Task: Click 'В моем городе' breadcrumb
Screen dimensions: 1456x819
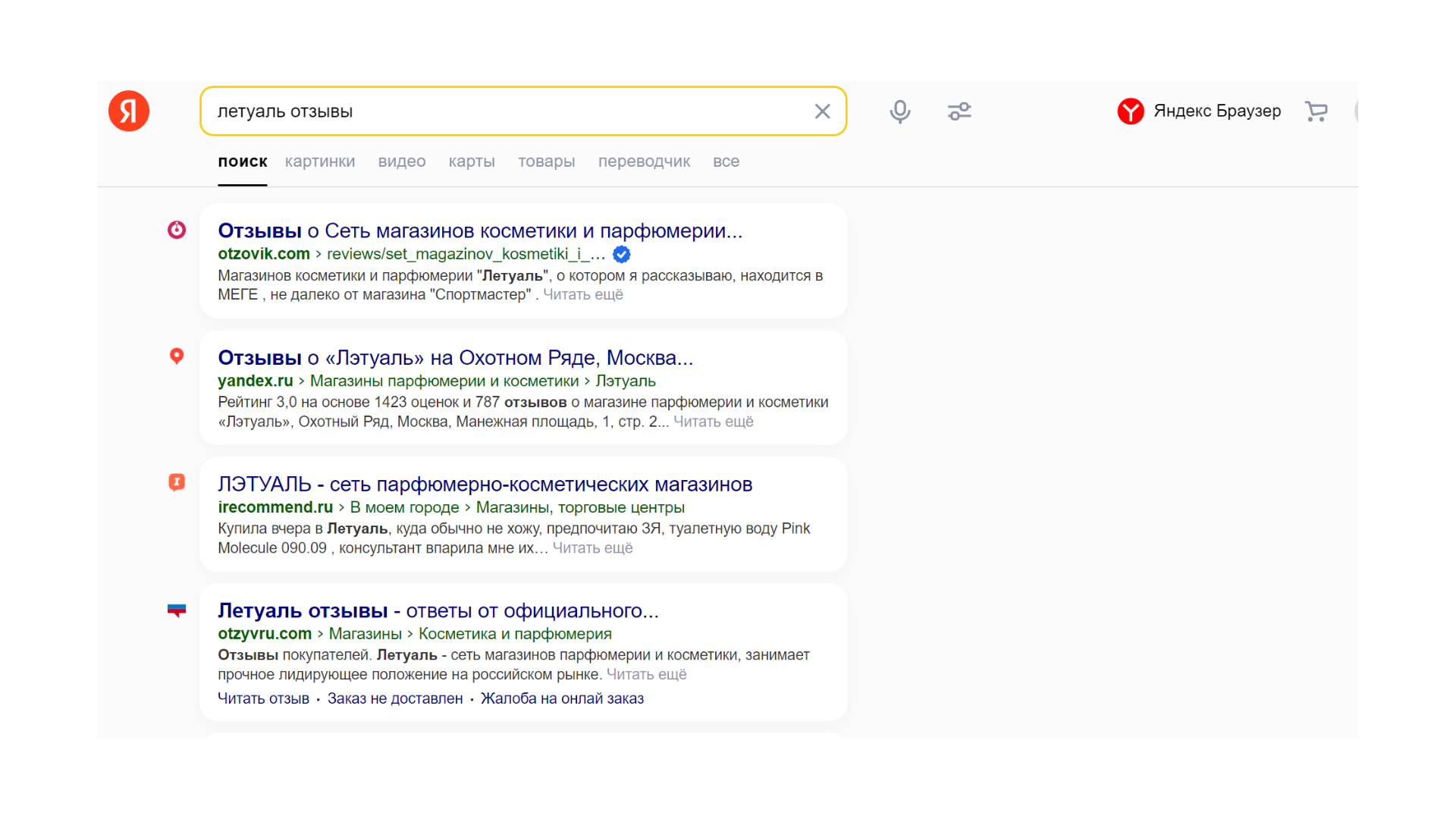Action: pos(404,507)
